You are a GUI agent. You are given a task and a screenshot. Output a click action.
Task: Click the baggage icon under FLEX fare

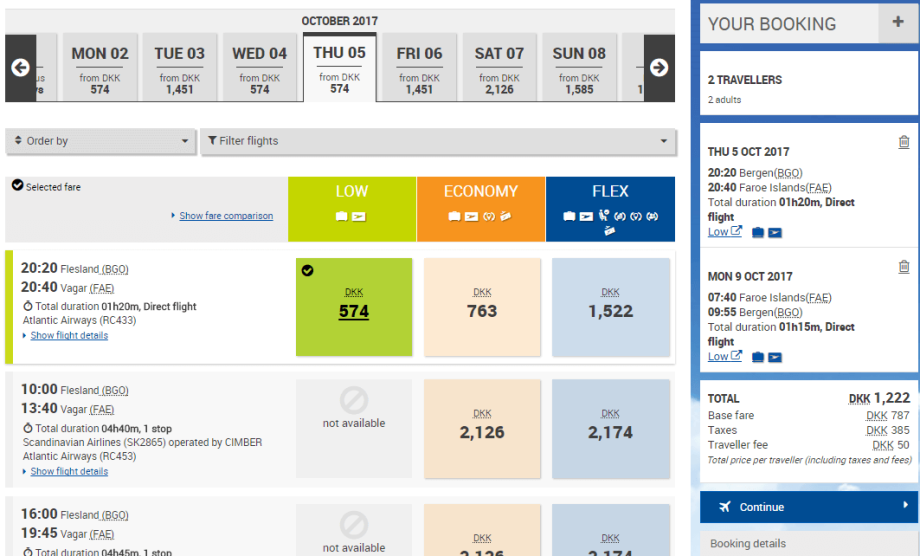click(569, 216)
